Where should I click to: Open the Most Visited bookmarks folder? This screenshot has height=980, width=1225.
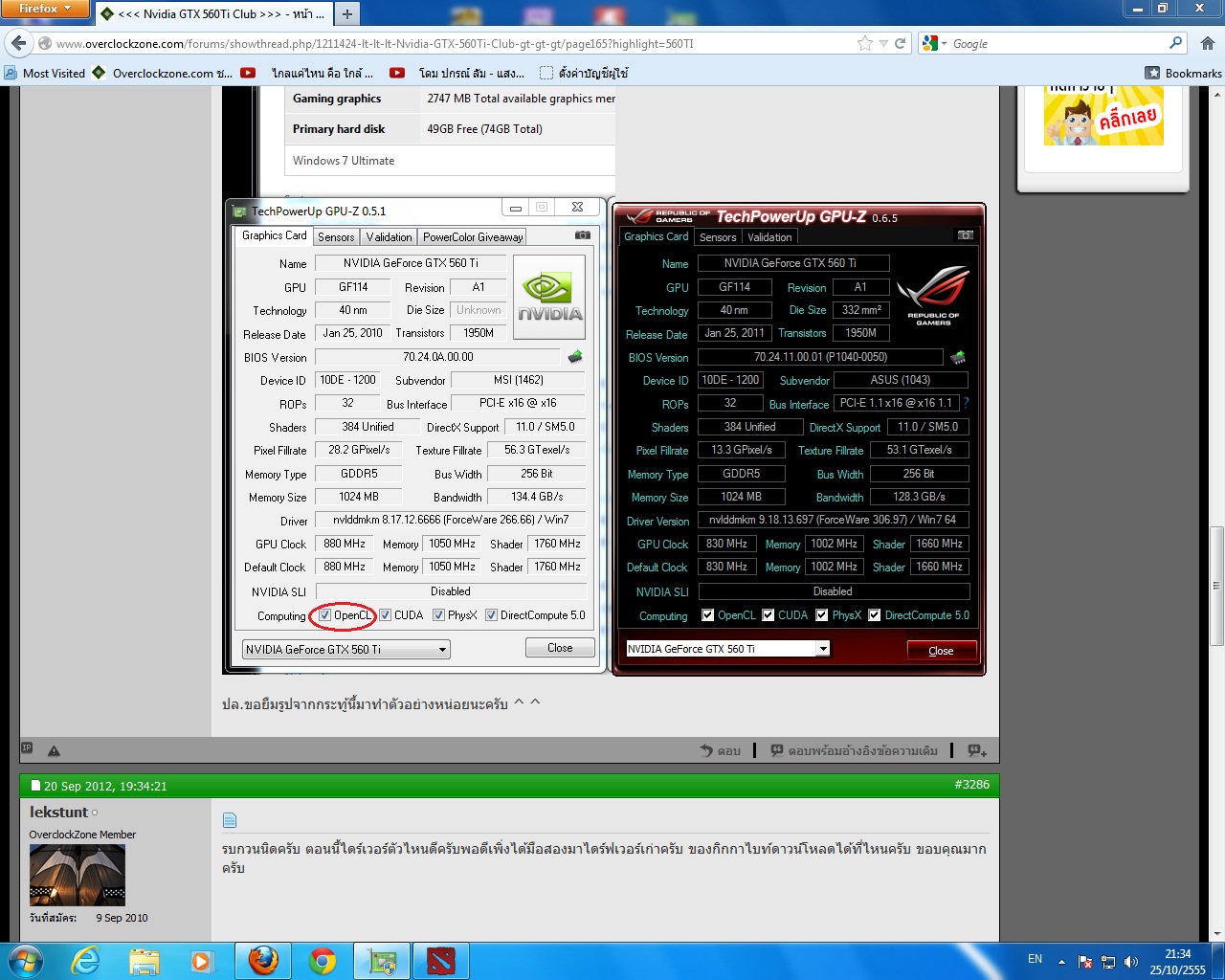tap(45, 73)
